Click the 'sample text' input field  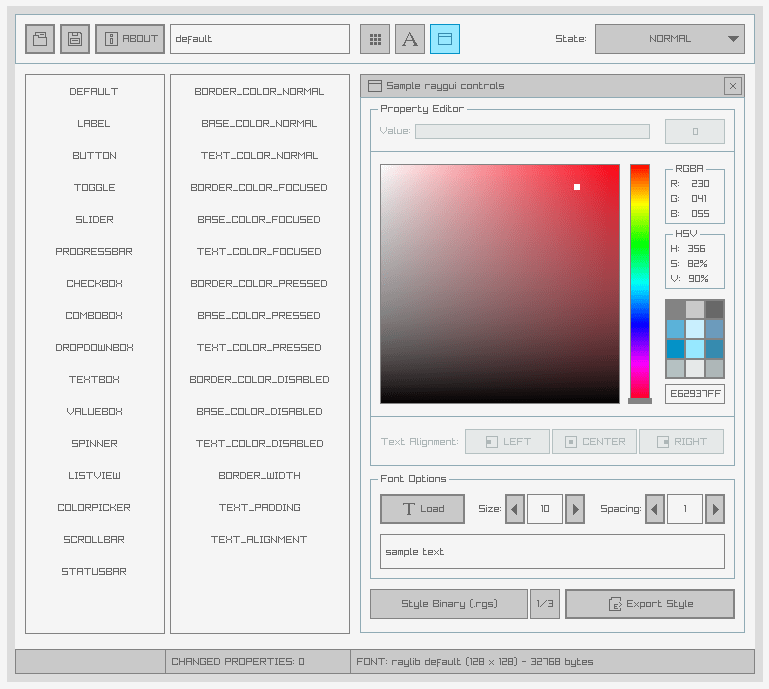coord(552,552)
